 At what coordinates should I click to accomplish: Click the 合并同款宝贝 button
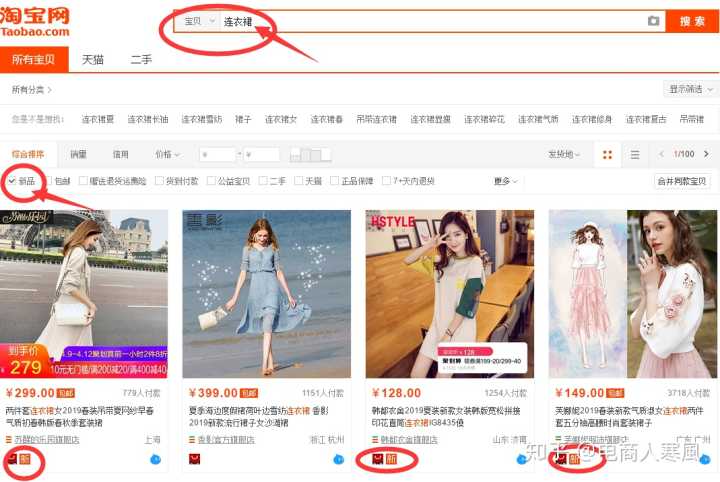[x=682, y=181]
